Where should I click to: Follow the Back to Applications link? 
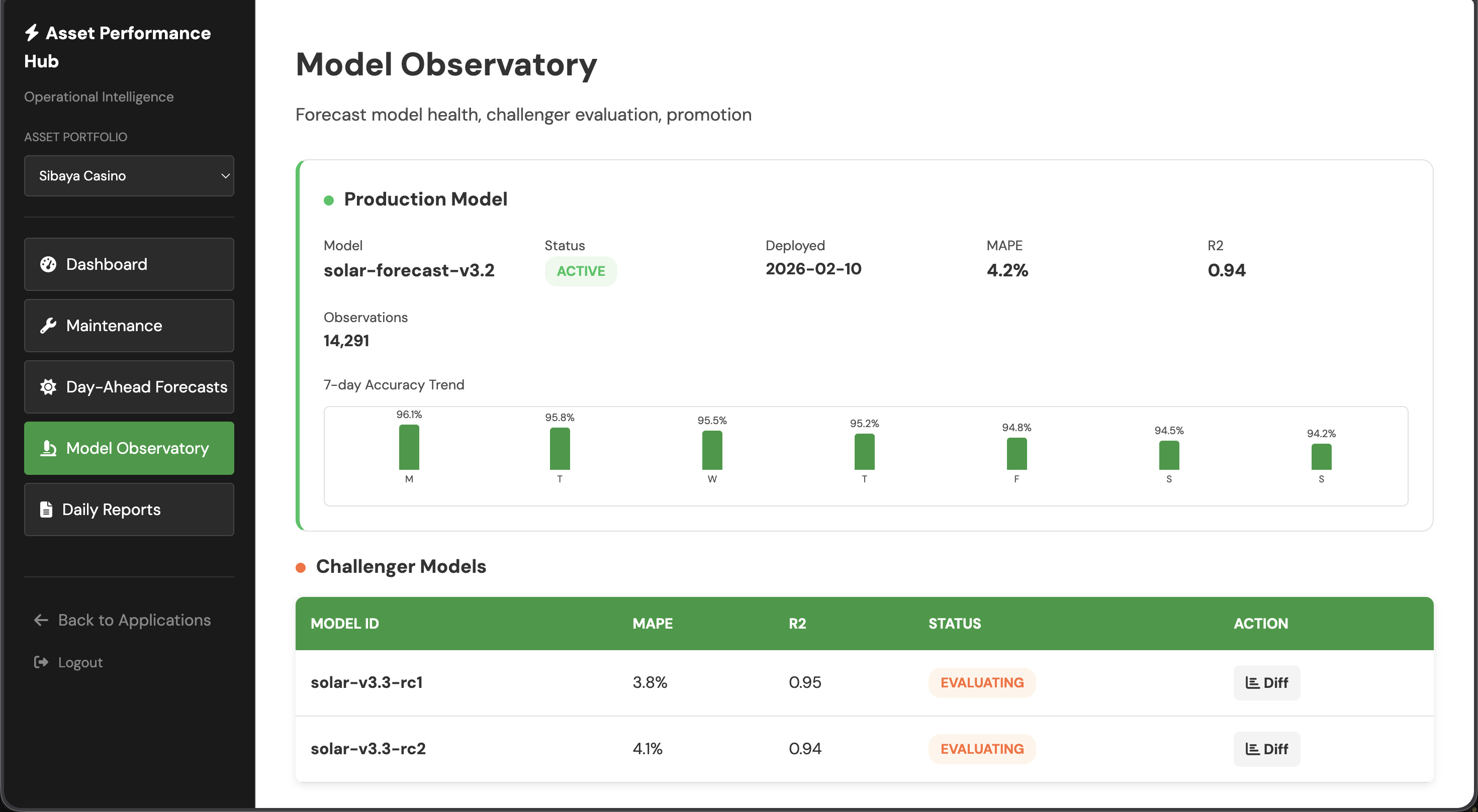pyautogui.click(x=134, y=620)
